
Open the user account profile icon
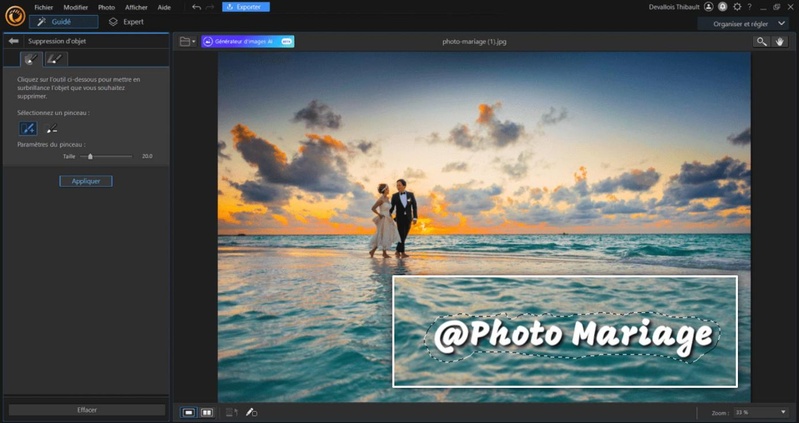click(x=709, y=7)
